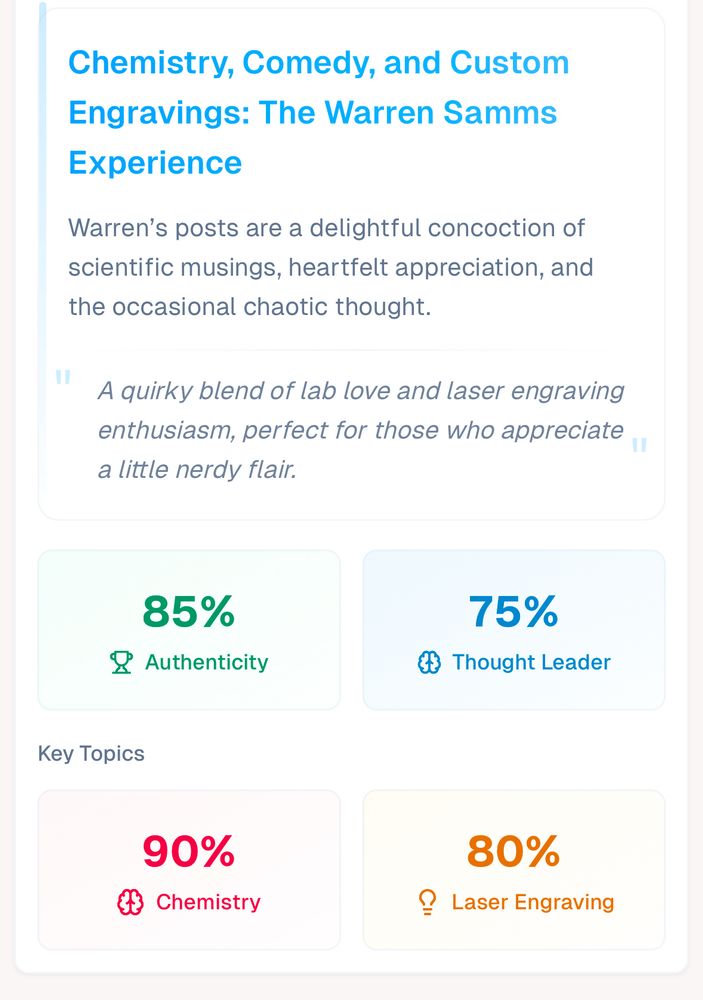
Task: Click the Laser Engraving label text
Action: (x=533, y=902)
